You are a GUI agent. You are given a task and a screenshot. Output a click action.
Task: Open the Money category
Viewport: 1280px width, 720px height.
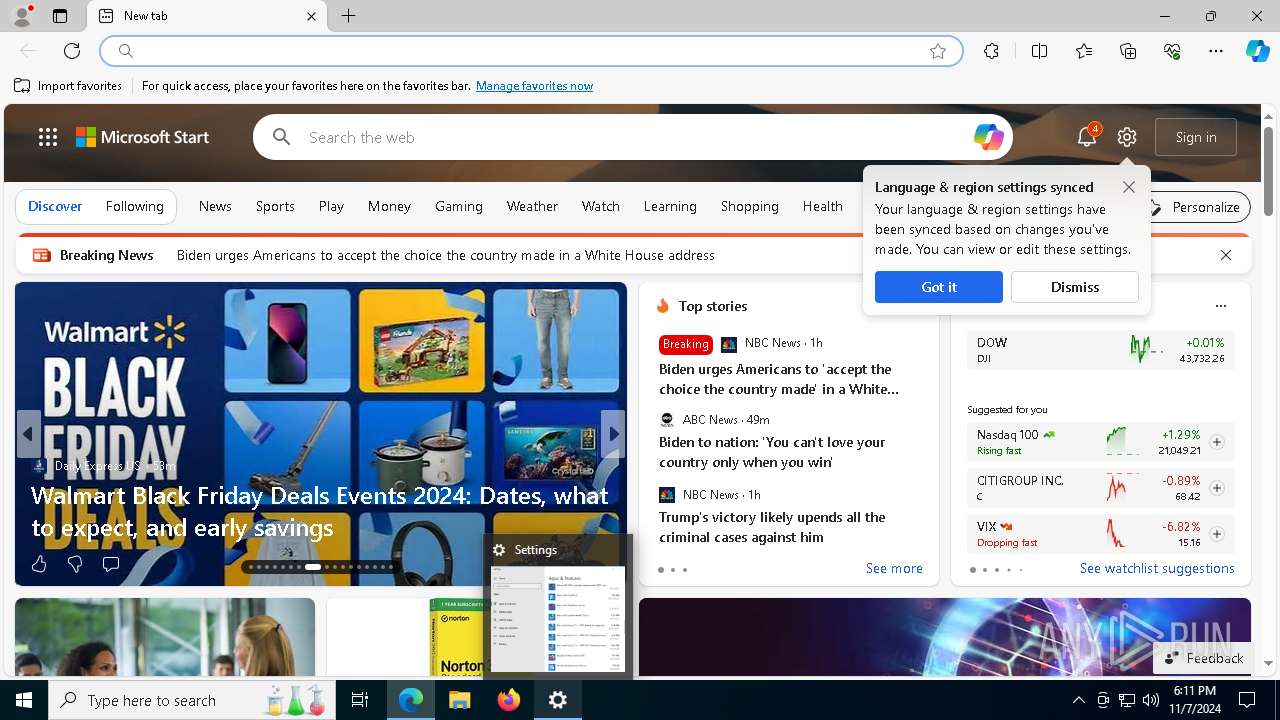click(389, 206)
